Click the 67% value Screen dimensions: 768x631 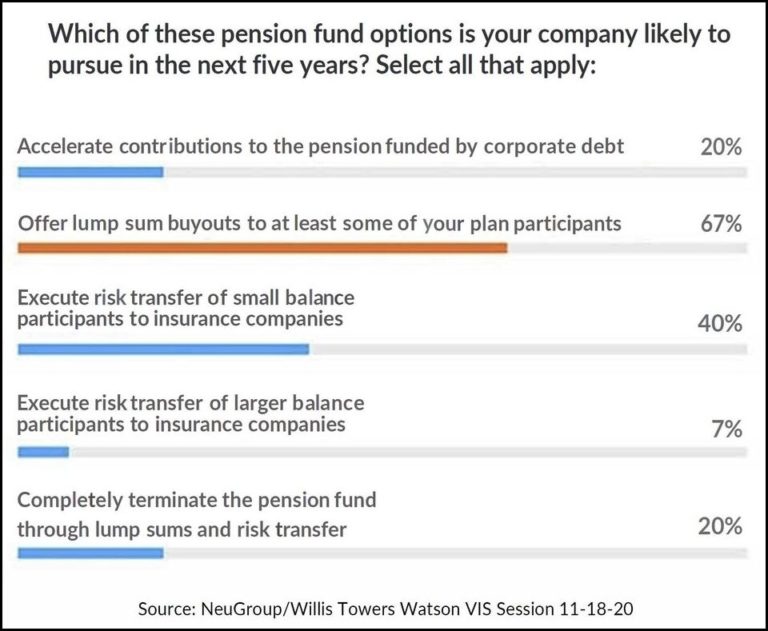click(720, 223)
